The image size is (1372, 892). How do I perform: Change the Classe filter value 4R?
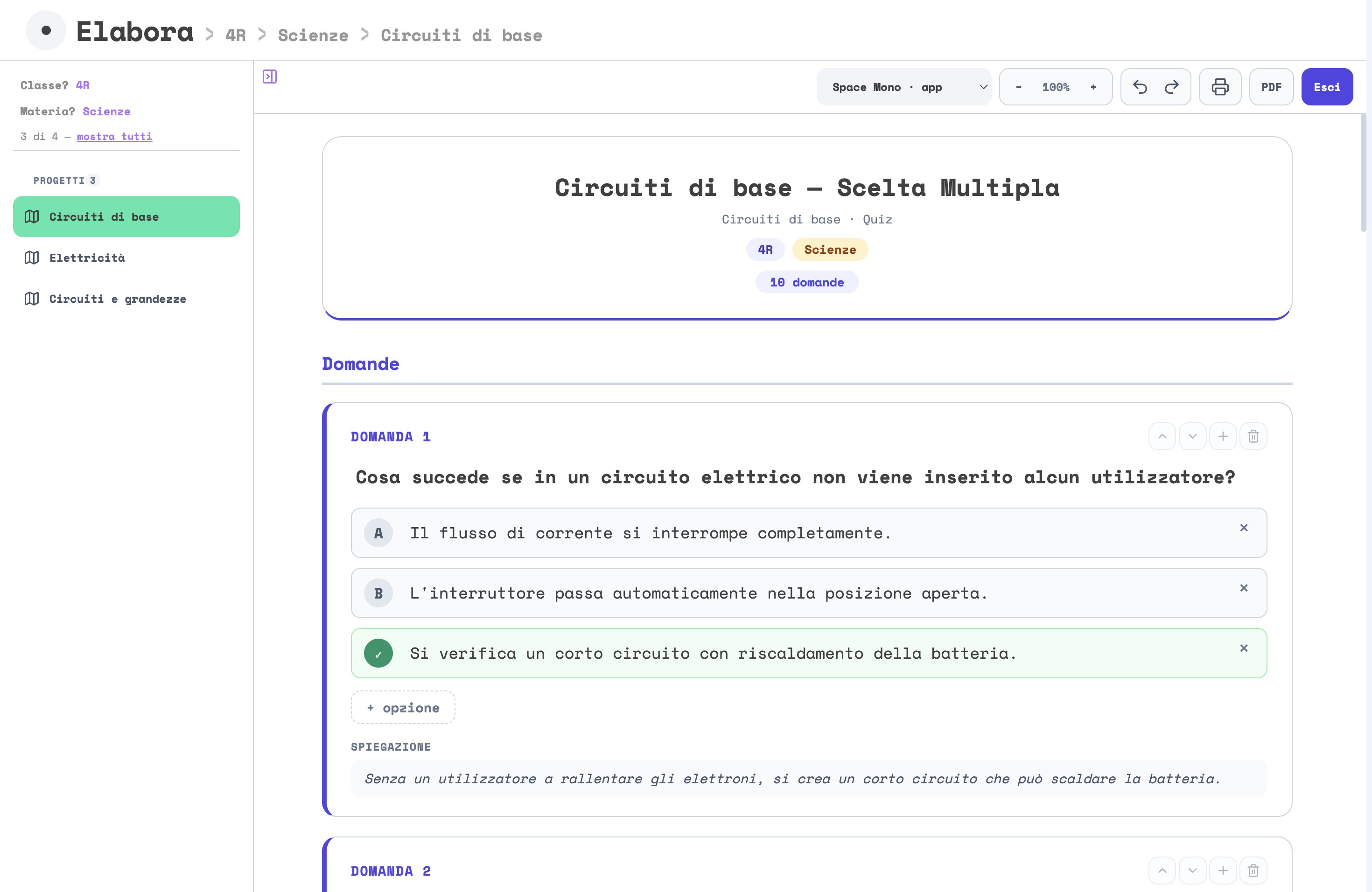pyautogui.click(x=83, y=85)
